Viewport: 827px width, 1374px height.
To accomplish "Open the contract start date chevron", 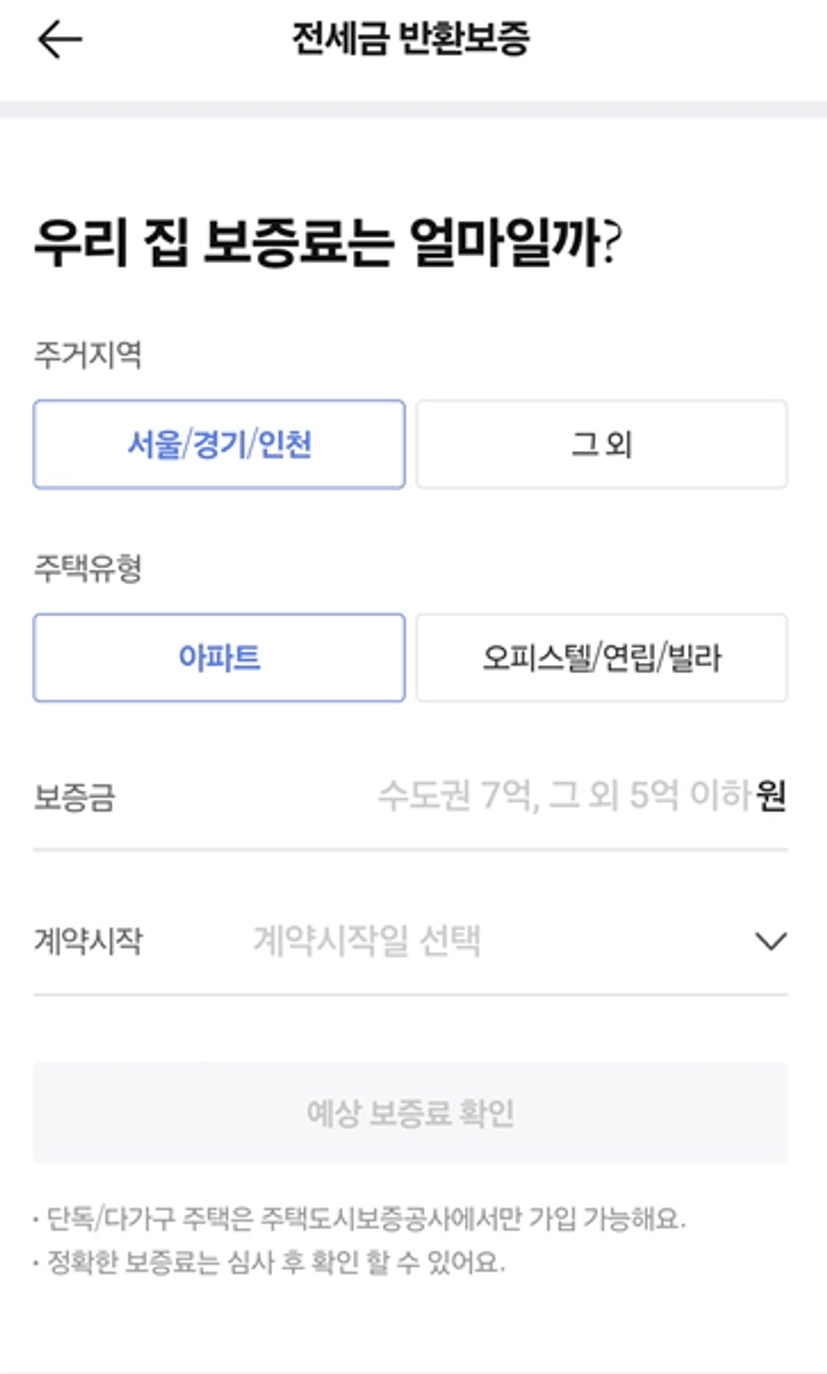I will (770, 941).
